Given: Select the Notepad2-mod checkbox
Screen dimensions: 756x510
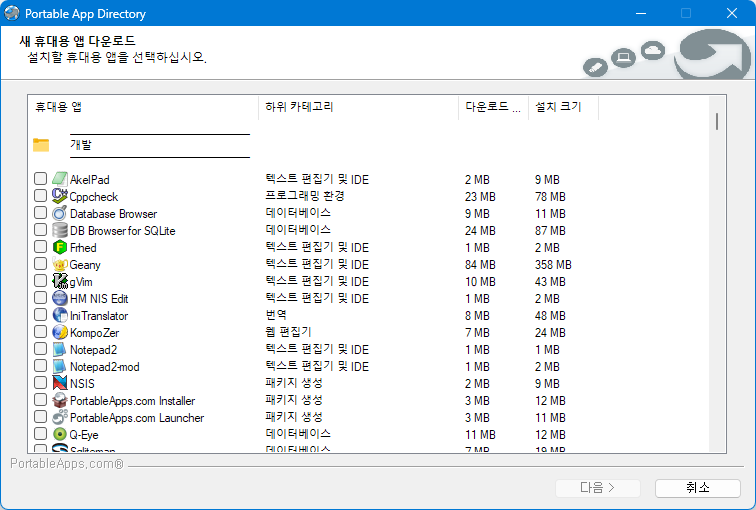Looking at the screenshot, I should [x=40, y=366].
